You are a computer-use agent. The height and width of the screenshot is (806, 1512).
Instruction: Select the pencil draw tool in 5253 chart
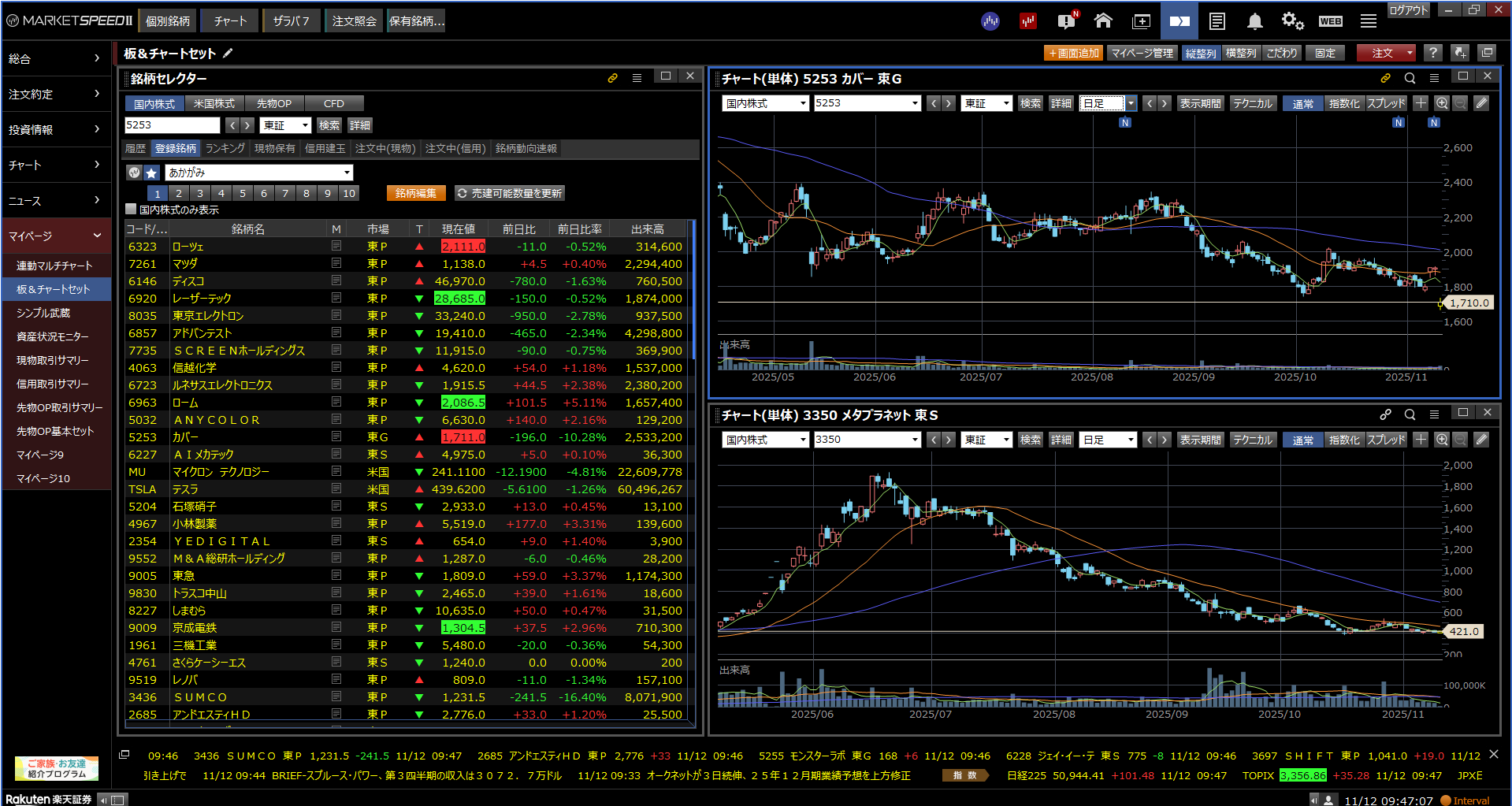point(1481,103)
